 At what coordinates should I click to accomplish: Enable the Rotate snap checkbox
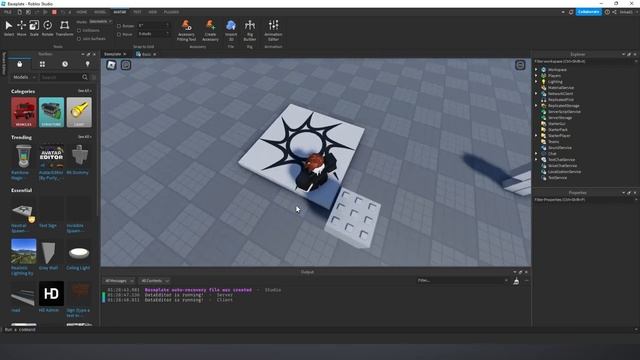pyautogui.click(x=119, y=26)
